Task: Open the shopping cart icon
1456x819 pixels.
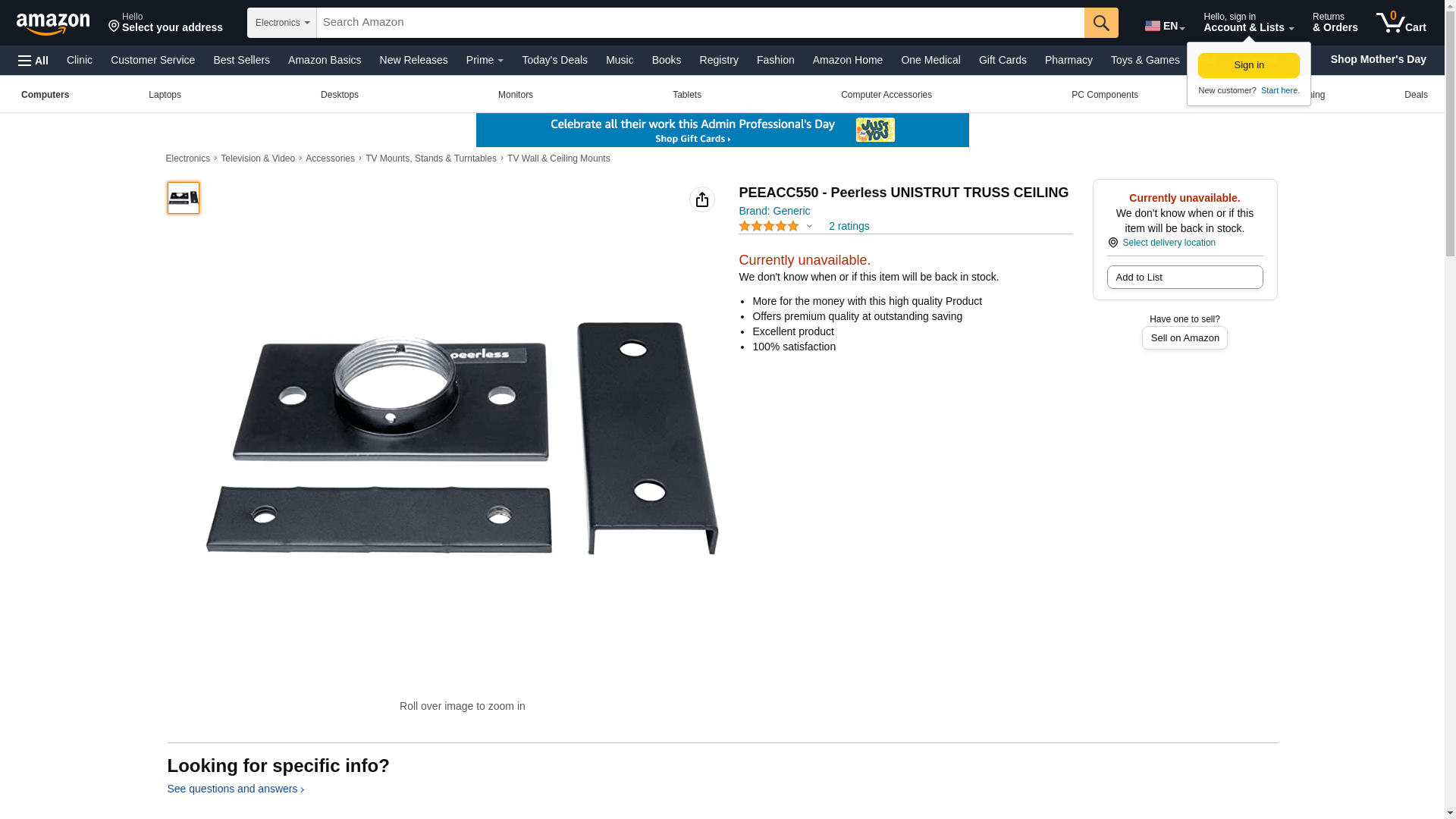Action: (1401, 23)
